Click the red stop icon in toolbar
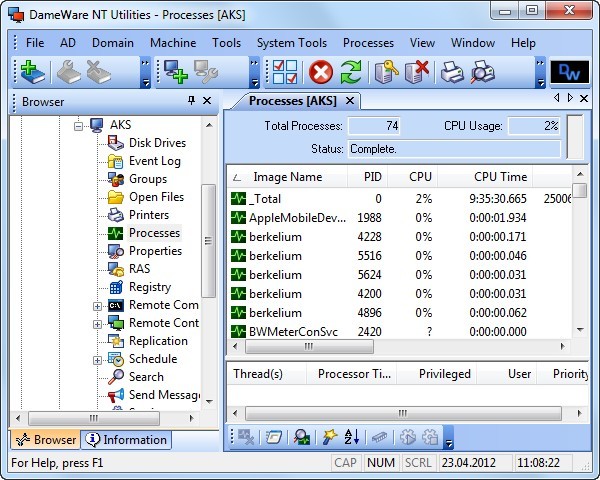 point(320,72)
